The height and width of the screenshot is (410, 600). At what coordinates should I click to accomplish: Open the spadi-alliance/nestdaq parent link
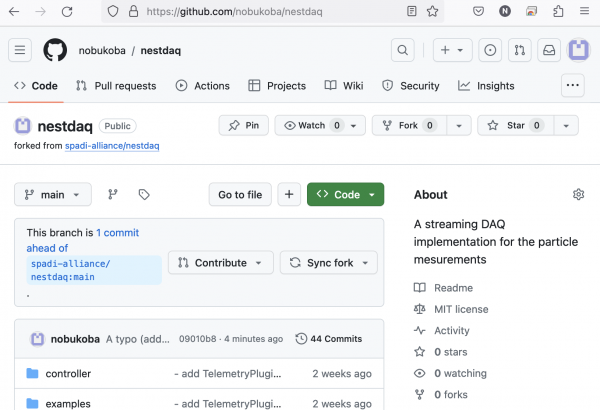112,146
